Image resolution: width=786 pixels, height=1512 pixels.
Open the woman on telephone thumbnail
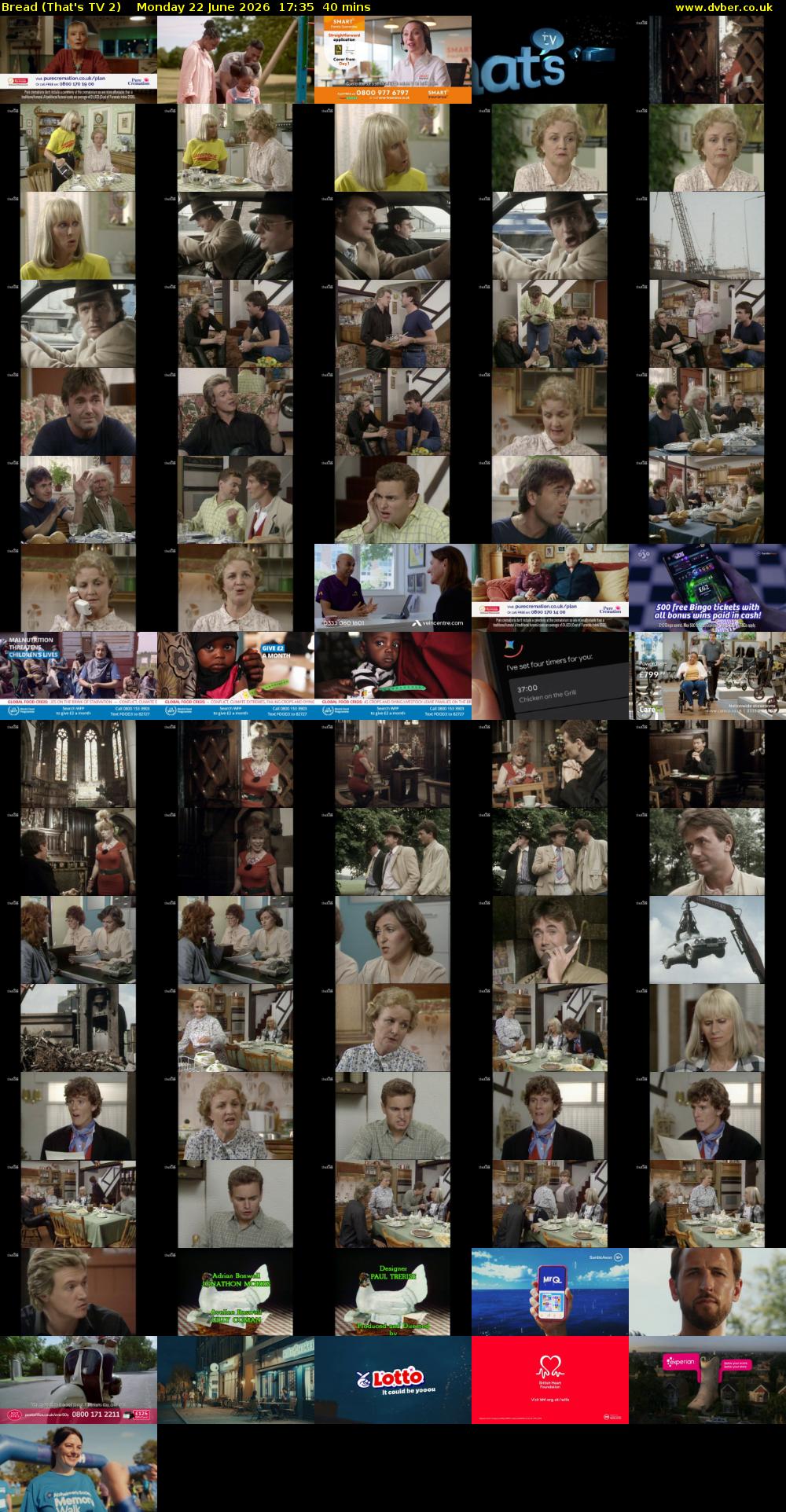point(79,588)
